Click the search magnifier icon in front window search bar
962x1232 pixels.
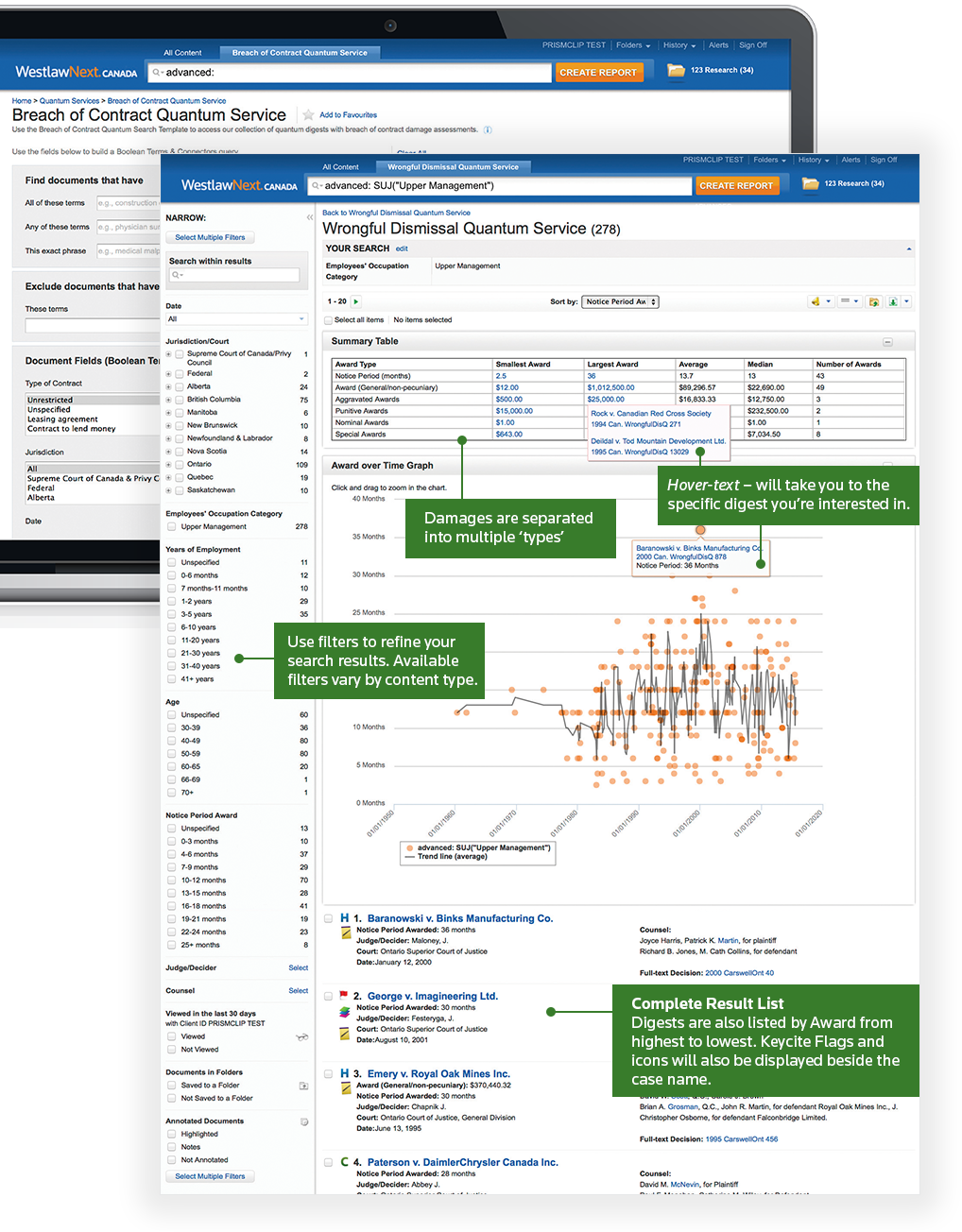(317, 186)
